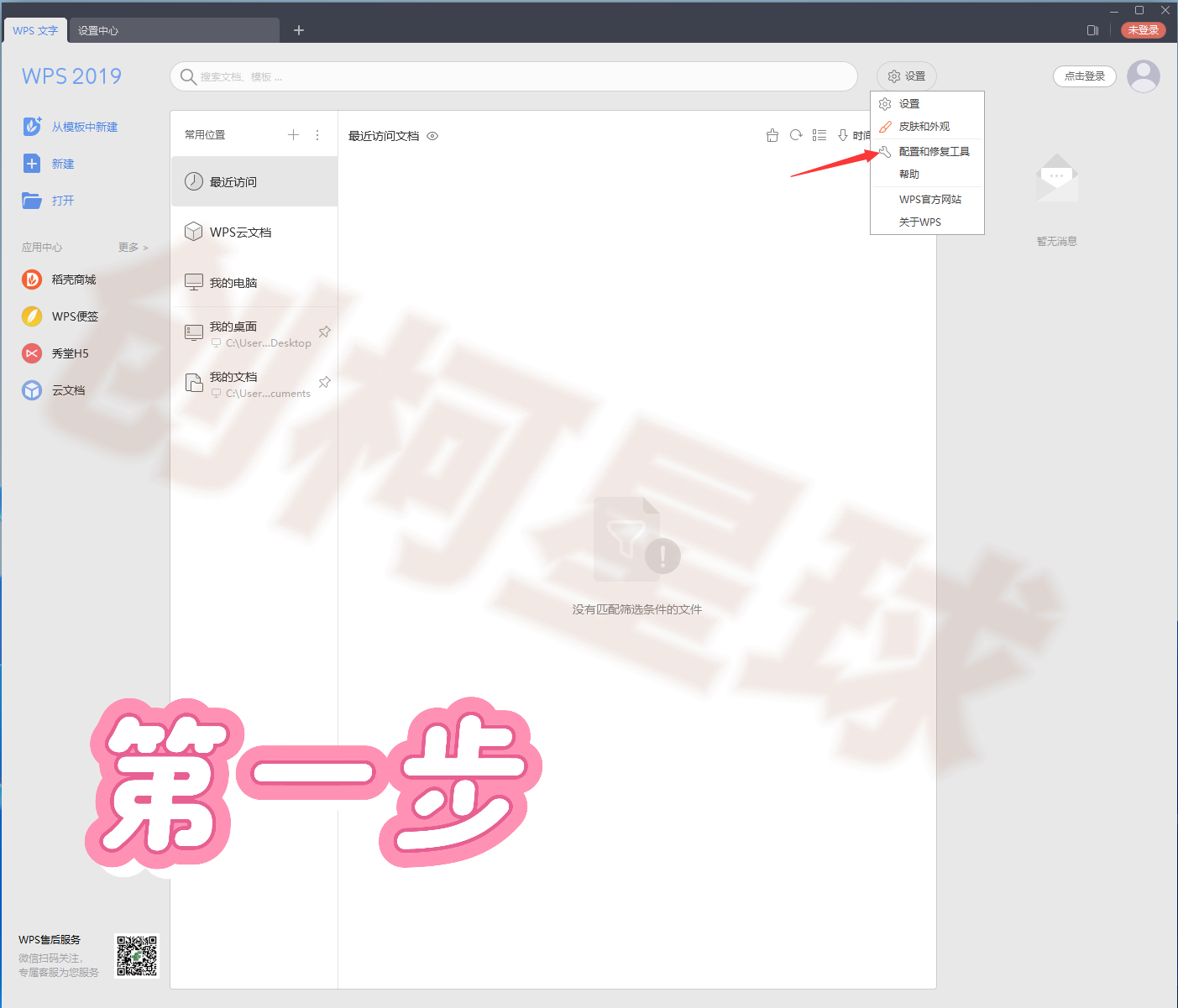Open 稻壳商城 app icon
This screenshot has height=1008, width=1178.
pyautogui.click(x=32, y=279)
